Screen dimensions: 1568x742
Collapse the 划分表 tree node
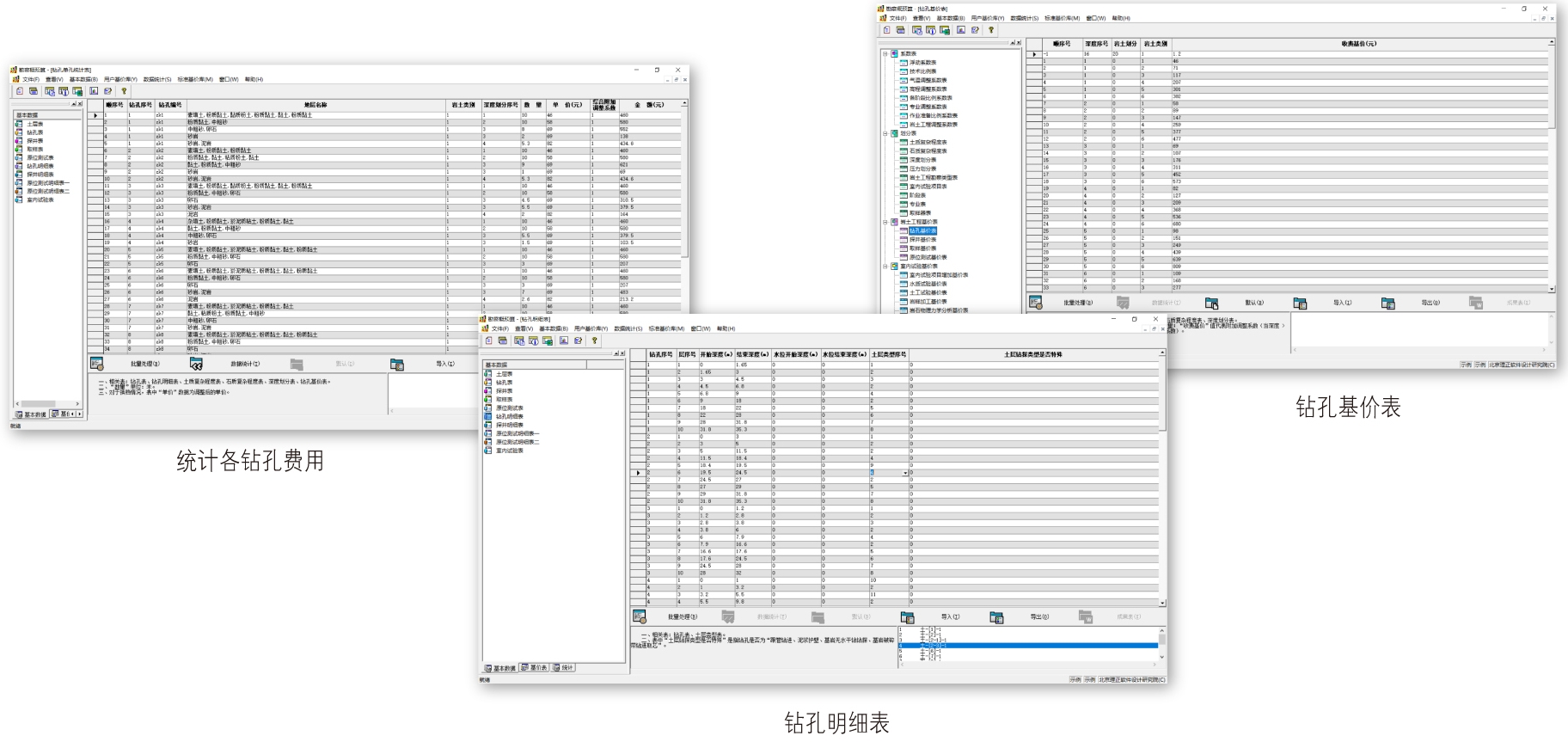coord(885,133)
